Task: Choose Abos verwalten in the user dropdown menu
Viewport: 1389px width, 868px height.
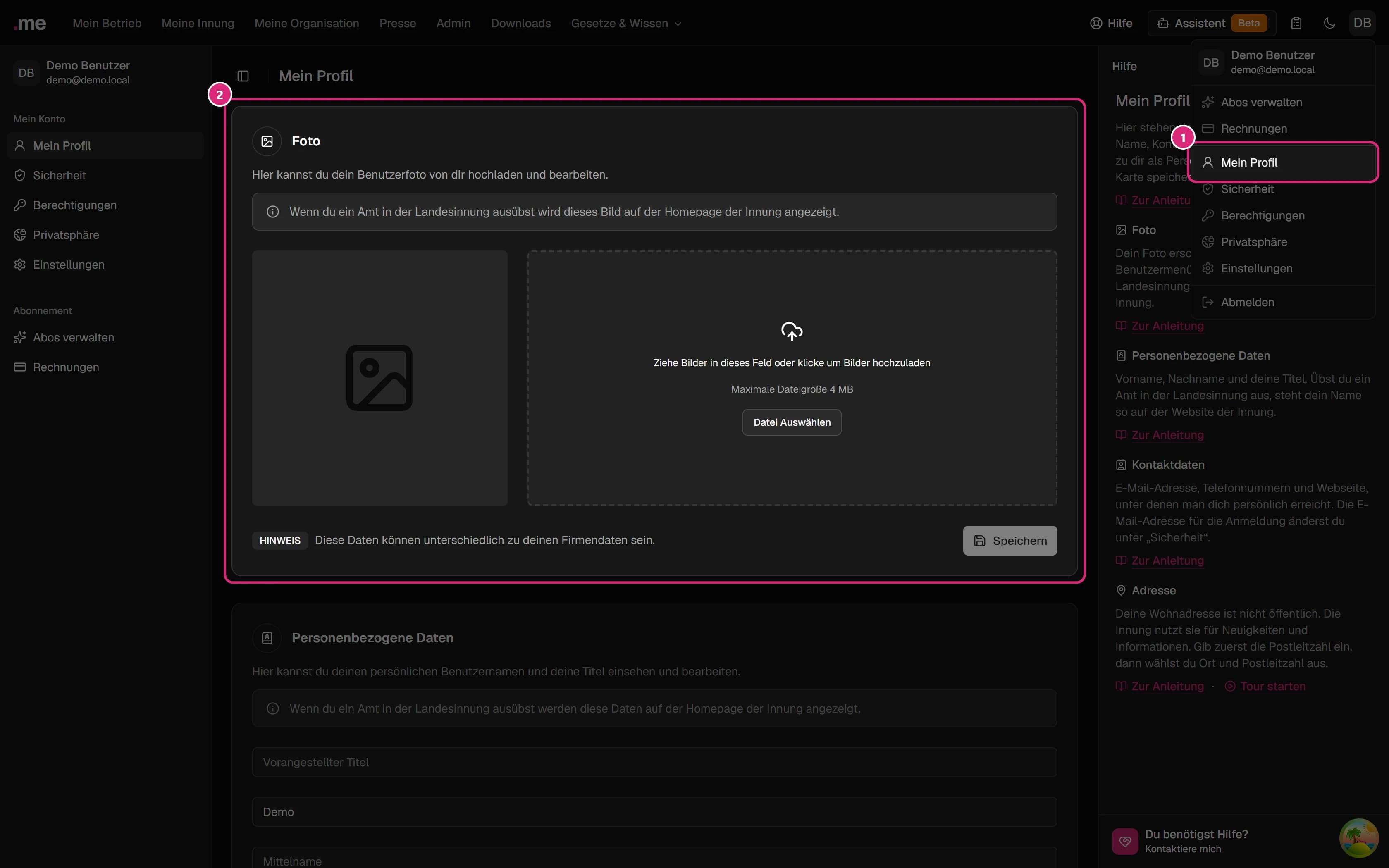Action: [1283, 102]
